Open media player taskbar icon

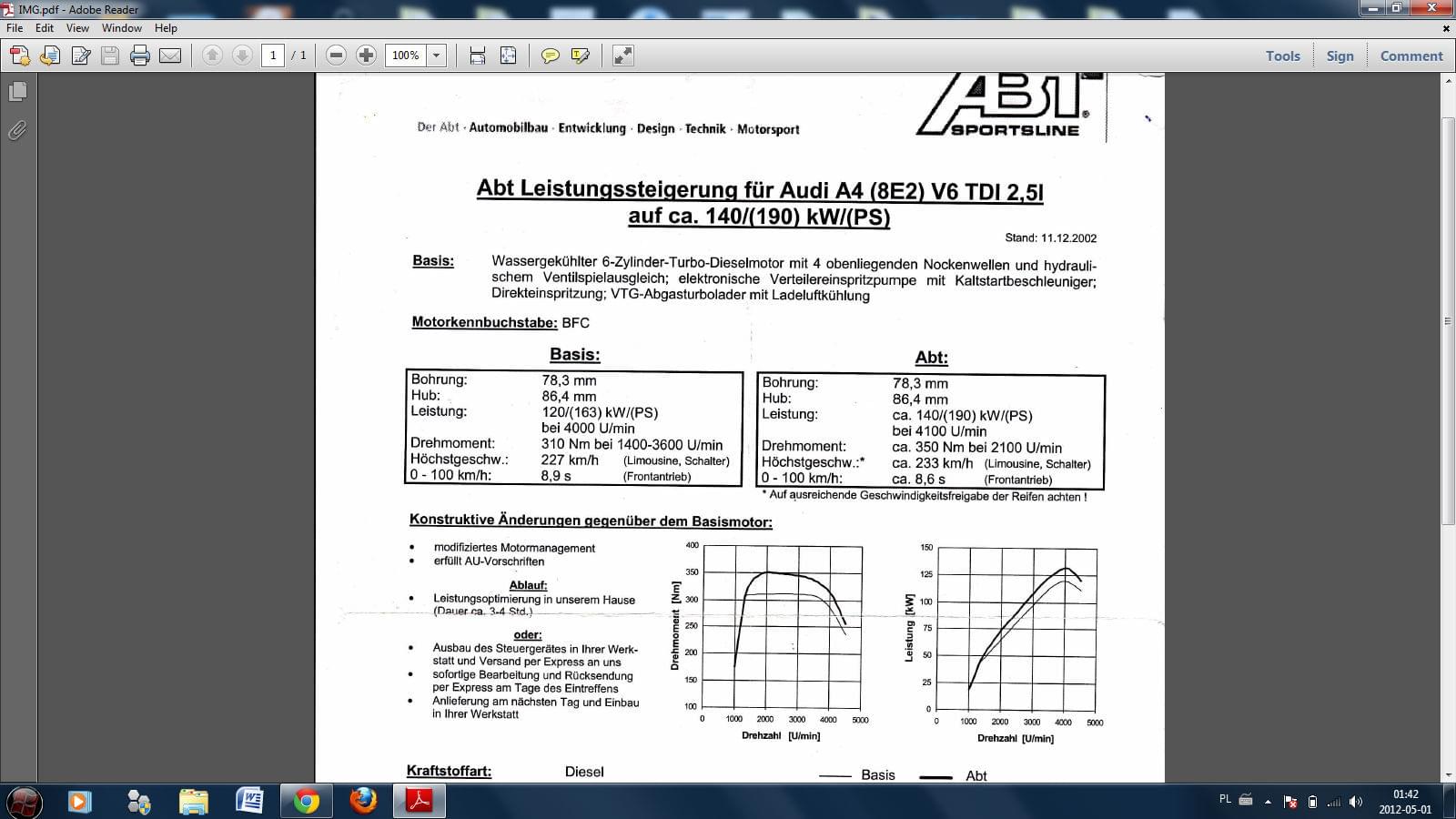coord(80,802)
